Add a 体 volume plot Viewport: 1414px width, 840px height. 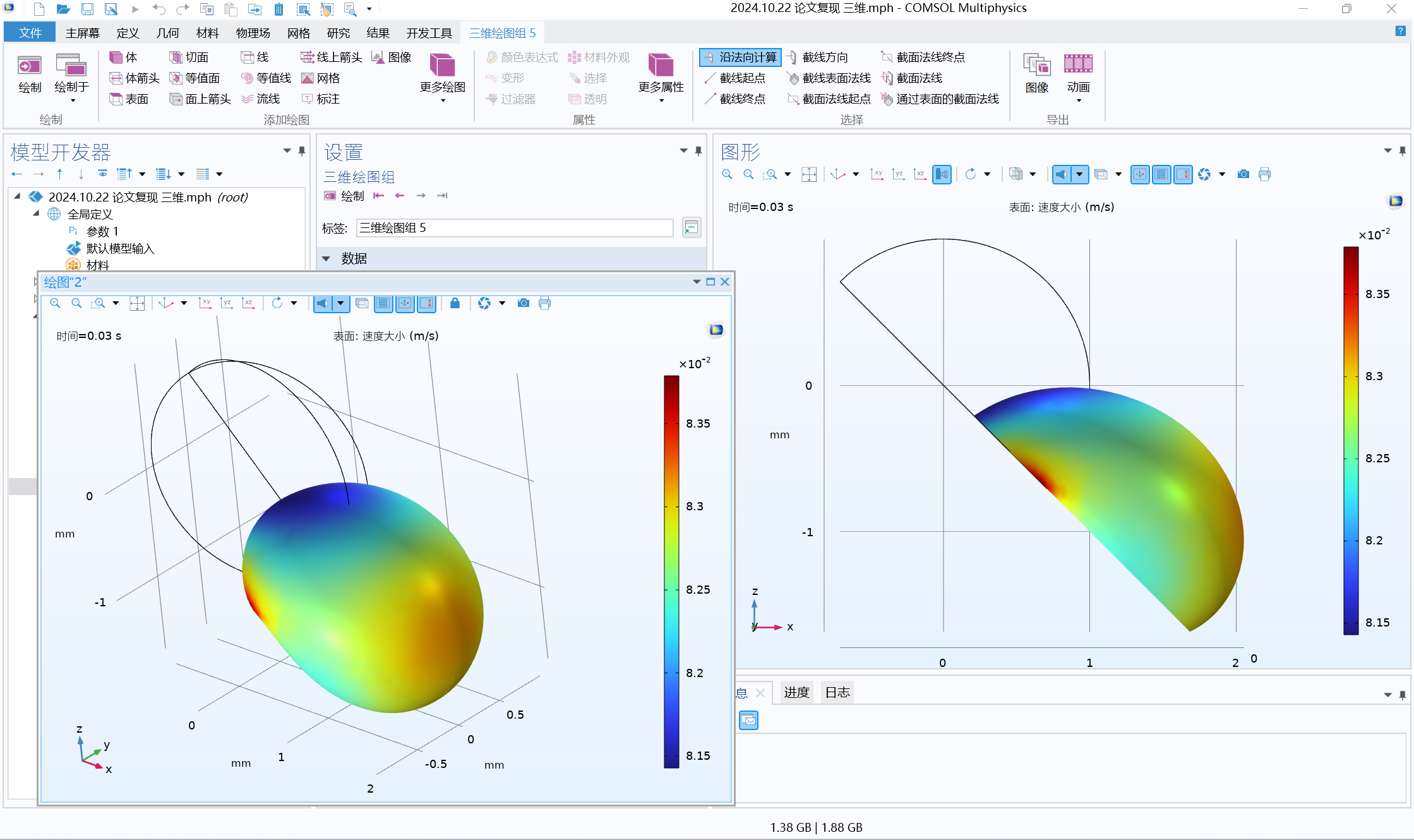click(x=123, y=57)
